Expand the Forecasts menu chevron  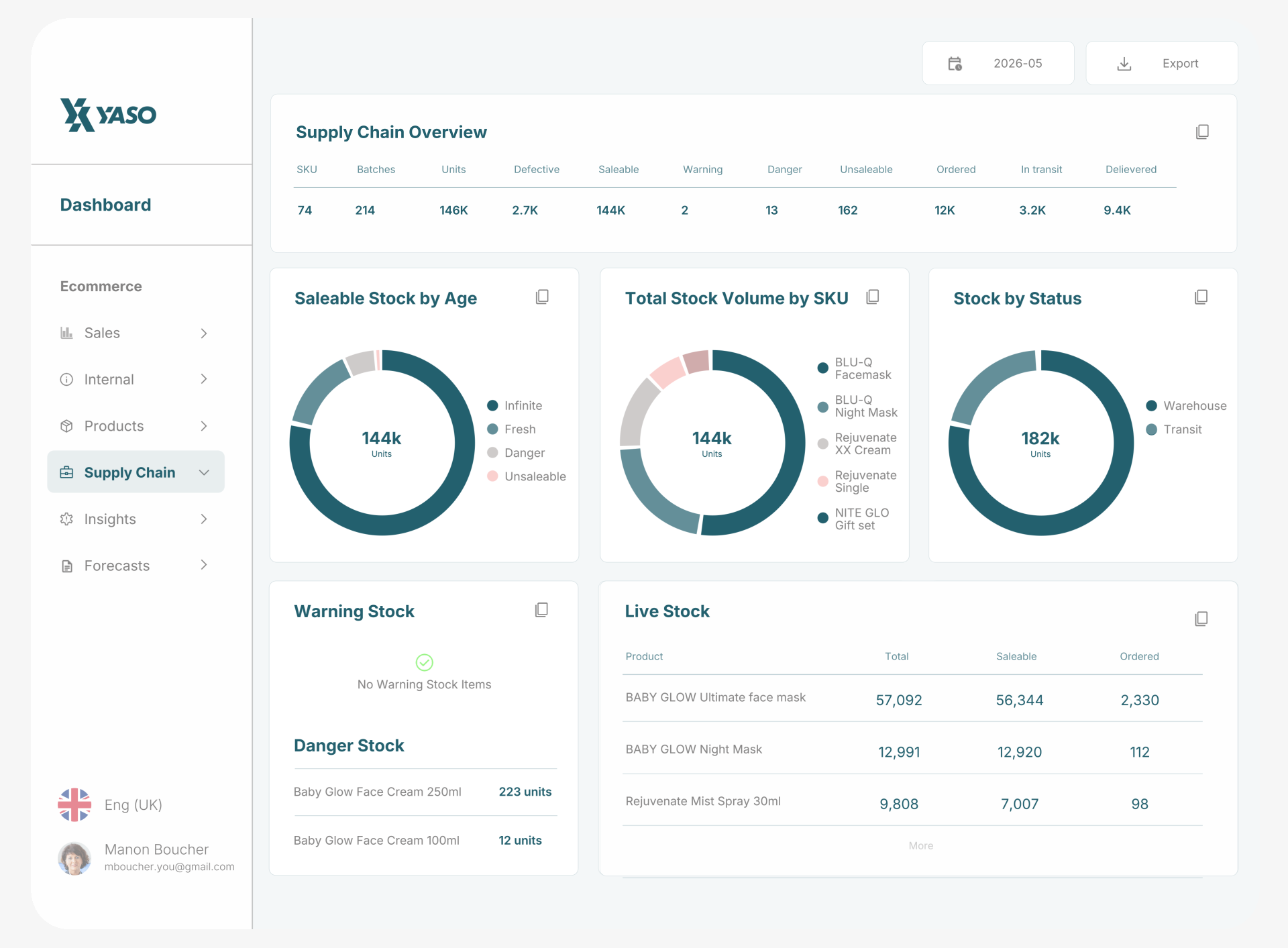pos(204,565)
